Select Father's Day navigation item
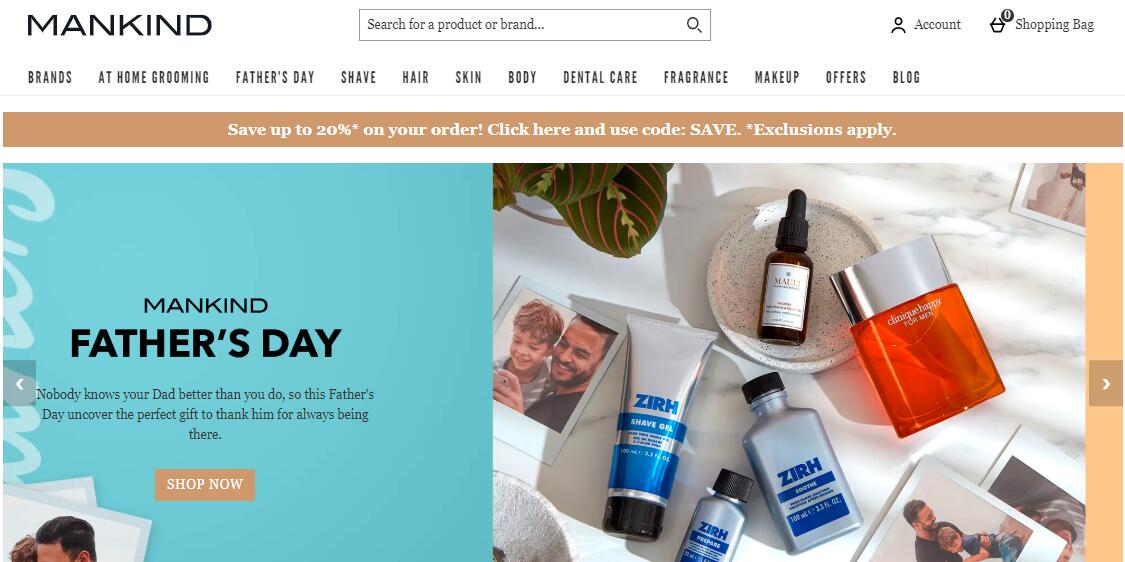Image resolution: width=1125 pixels, height=562 pixels. pos(276,78)
